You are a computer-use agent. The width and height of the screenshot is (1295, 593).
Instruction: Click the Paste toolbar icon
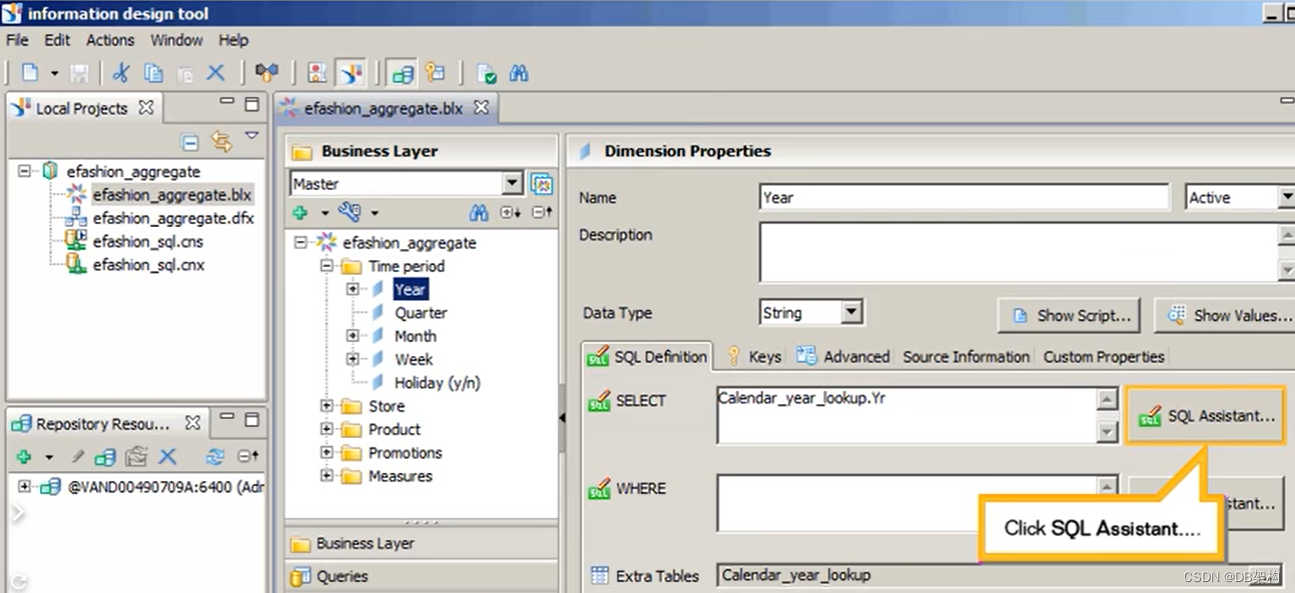pos(185,73)
